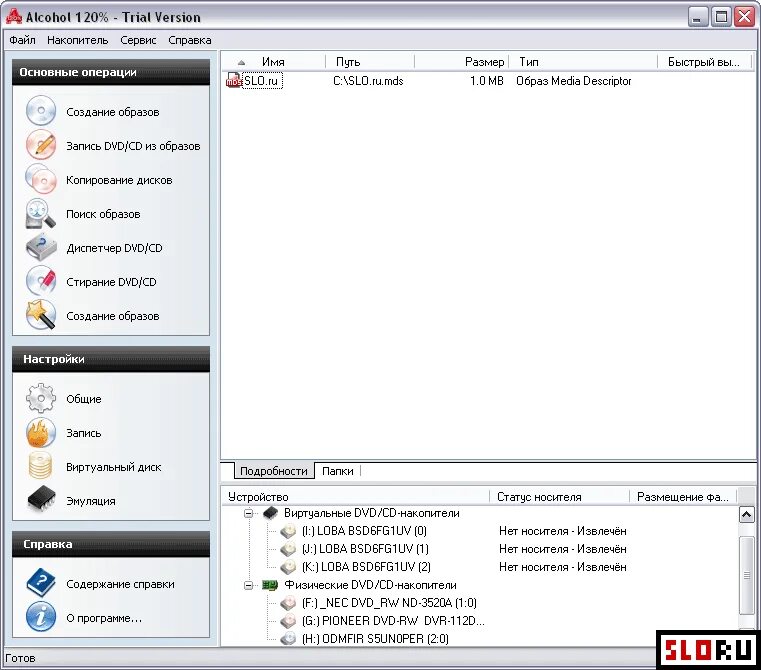Screen dimensions: 761x670
Task: Click the Содержание справки link
Action: pos(120,584)
